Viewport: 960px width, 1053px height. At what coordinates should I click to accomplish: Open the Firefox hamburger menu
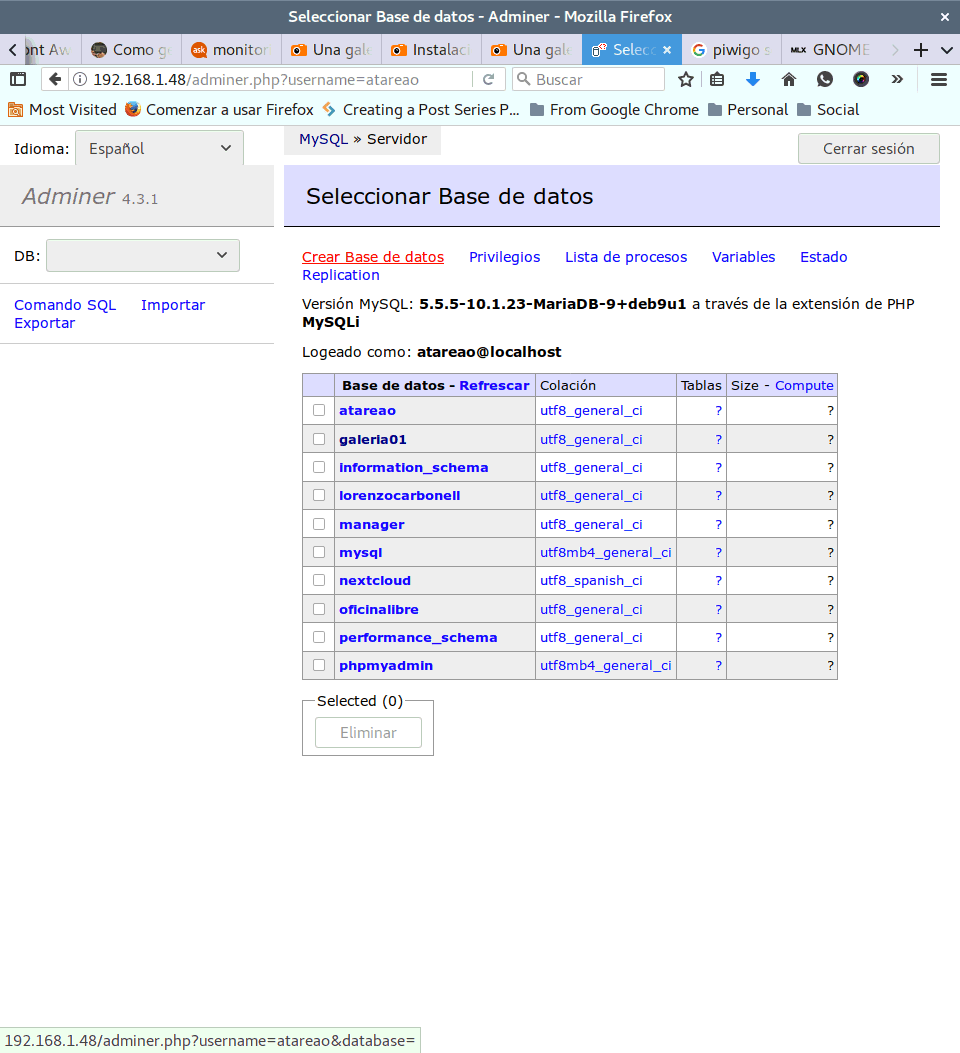coord(939,79)
